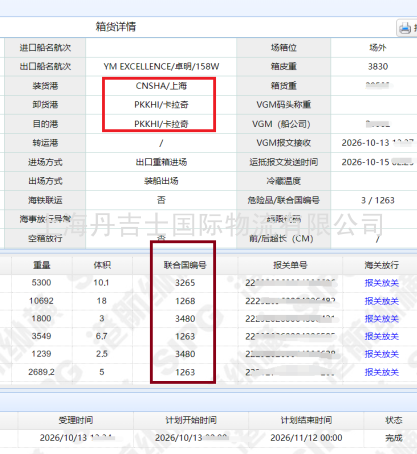This screenshot has height=454, width=417.
Task: Select the 否 value for 海铁联运
Action: [x=161, y=200]
